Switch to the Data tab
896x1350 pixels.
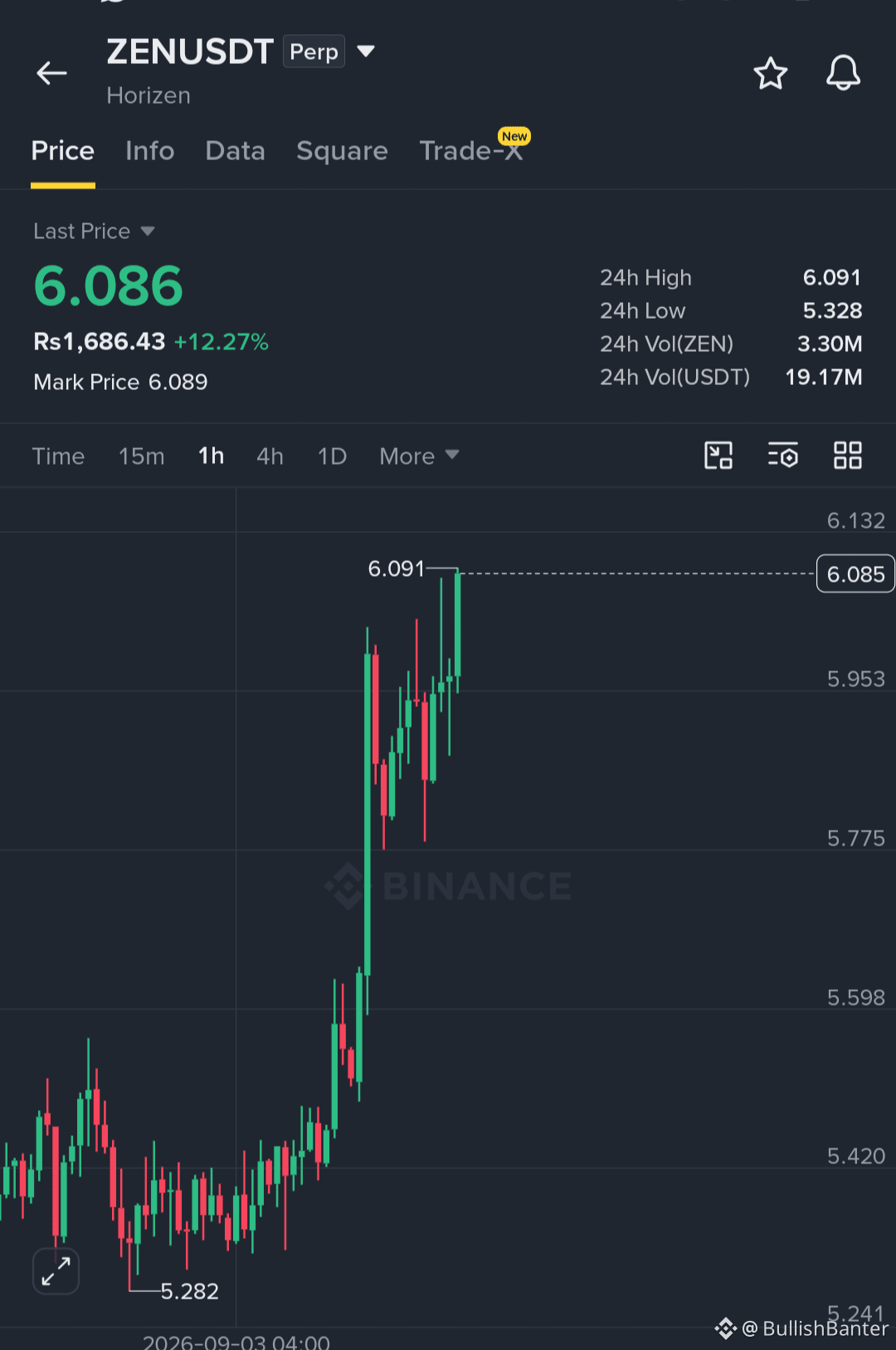tap(236, 151)
